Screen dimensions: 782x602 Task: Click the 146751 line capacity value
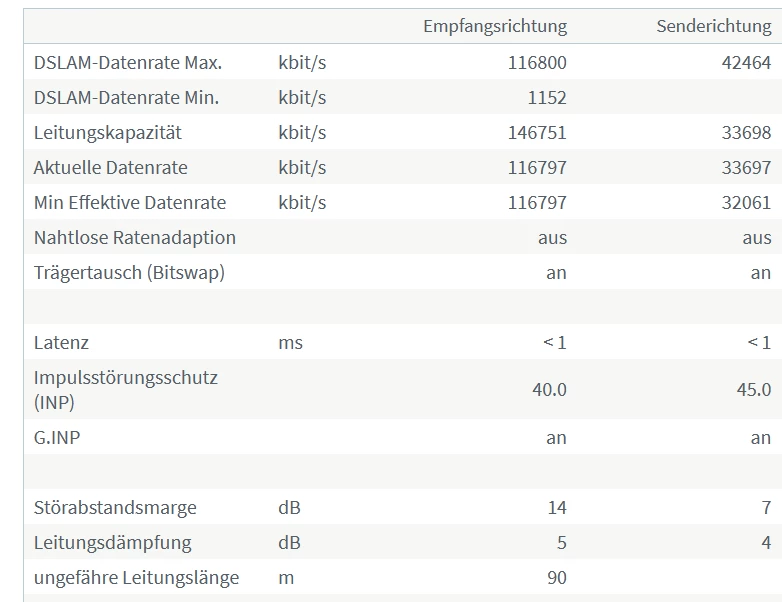coord(537,132)
